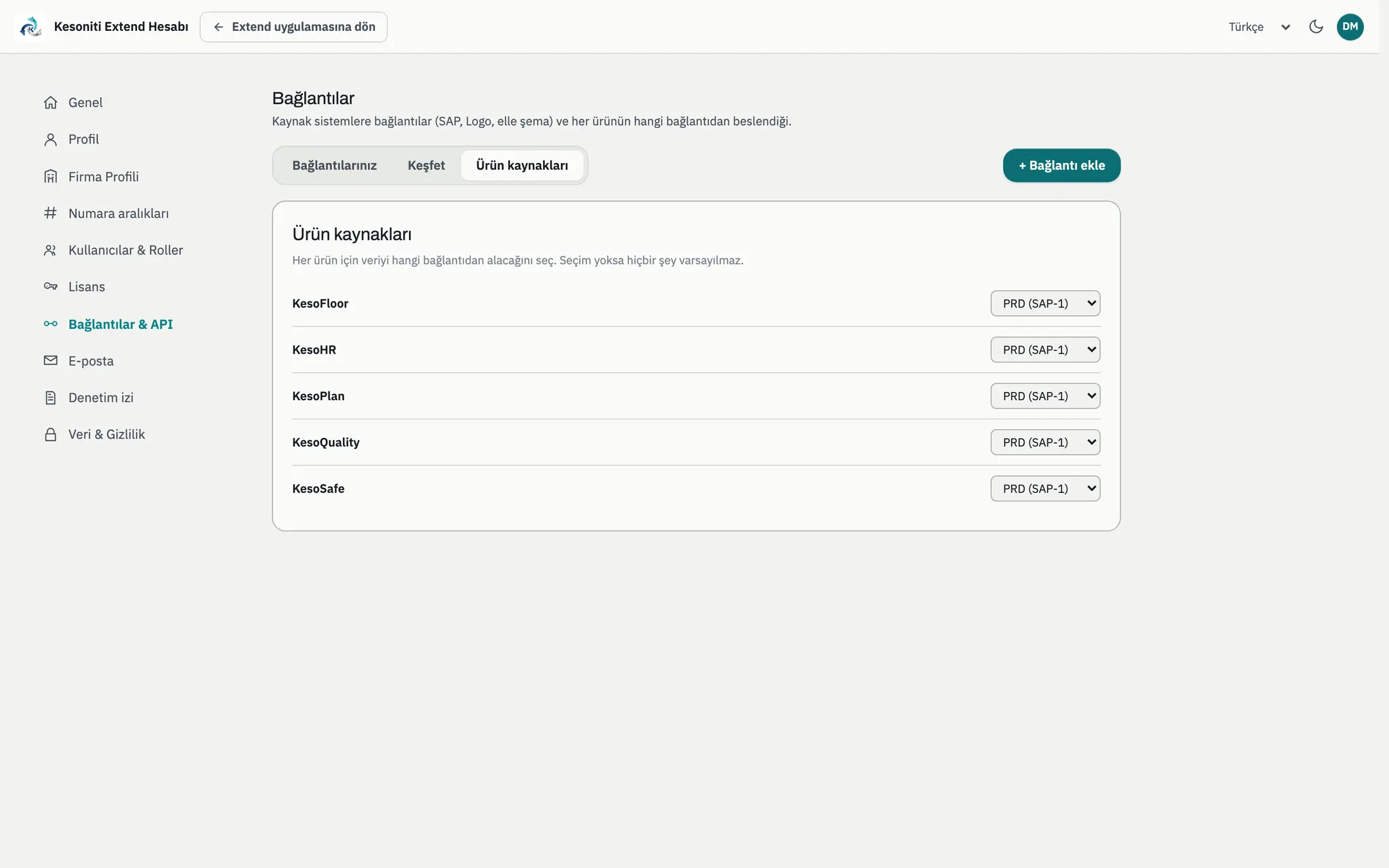Image resolution: width=1389 pixels, height=868 pixels.
Task: Open Profil in the sidebar
Action: click(x=83, y=140)
